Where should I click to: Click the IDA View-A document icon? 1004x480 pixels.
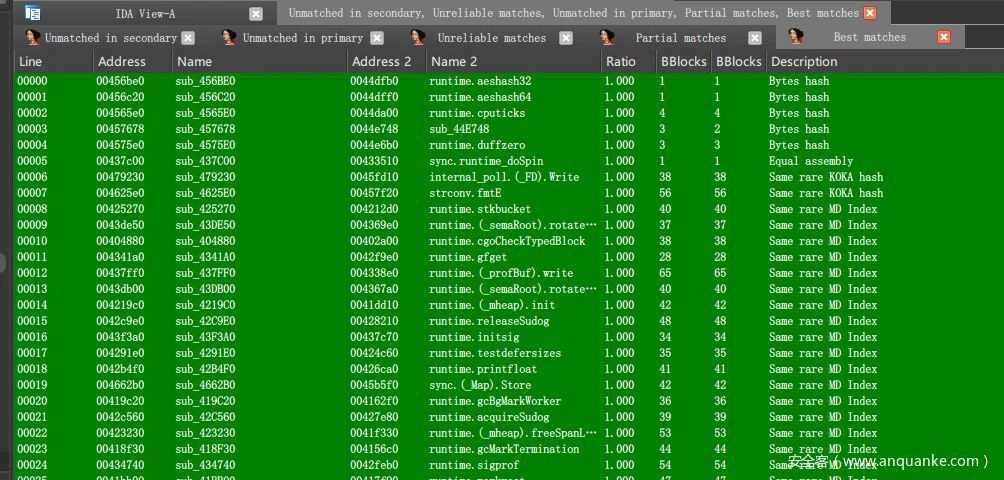coord(32,13)
